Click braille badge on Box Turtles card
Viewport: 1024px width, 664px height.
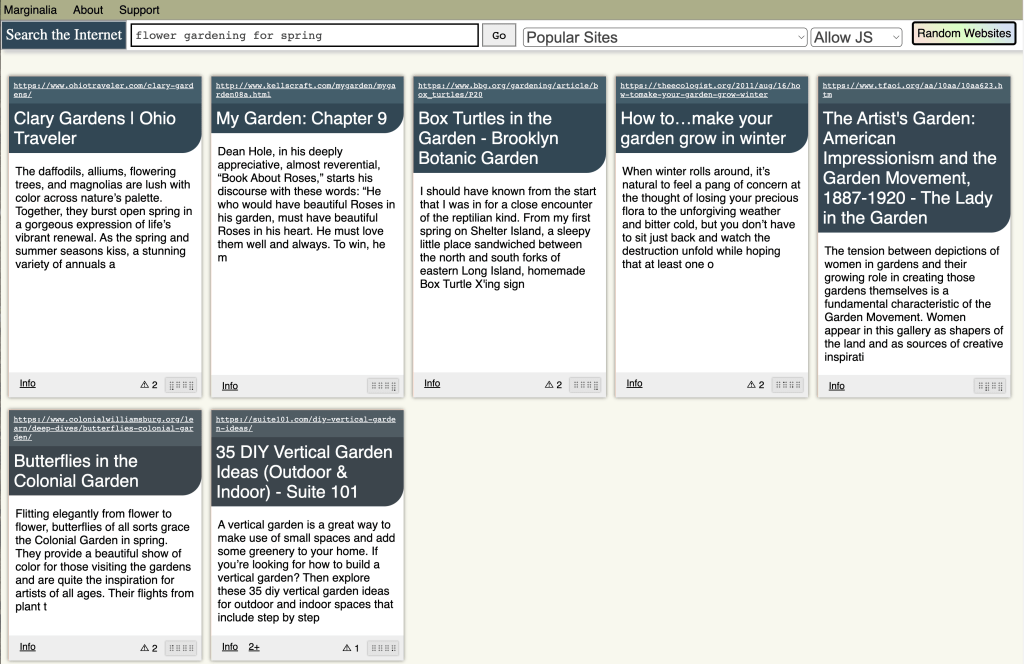point(585,385)
